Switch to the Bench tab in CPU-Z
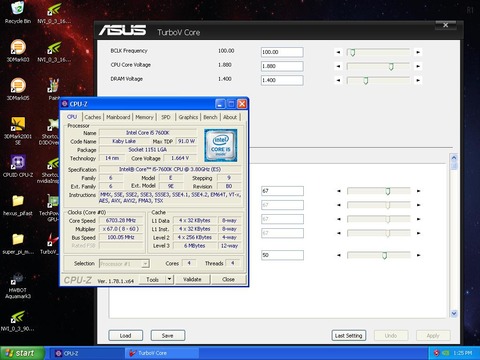Viewport: 480px width, 360px height. point(210,117)
